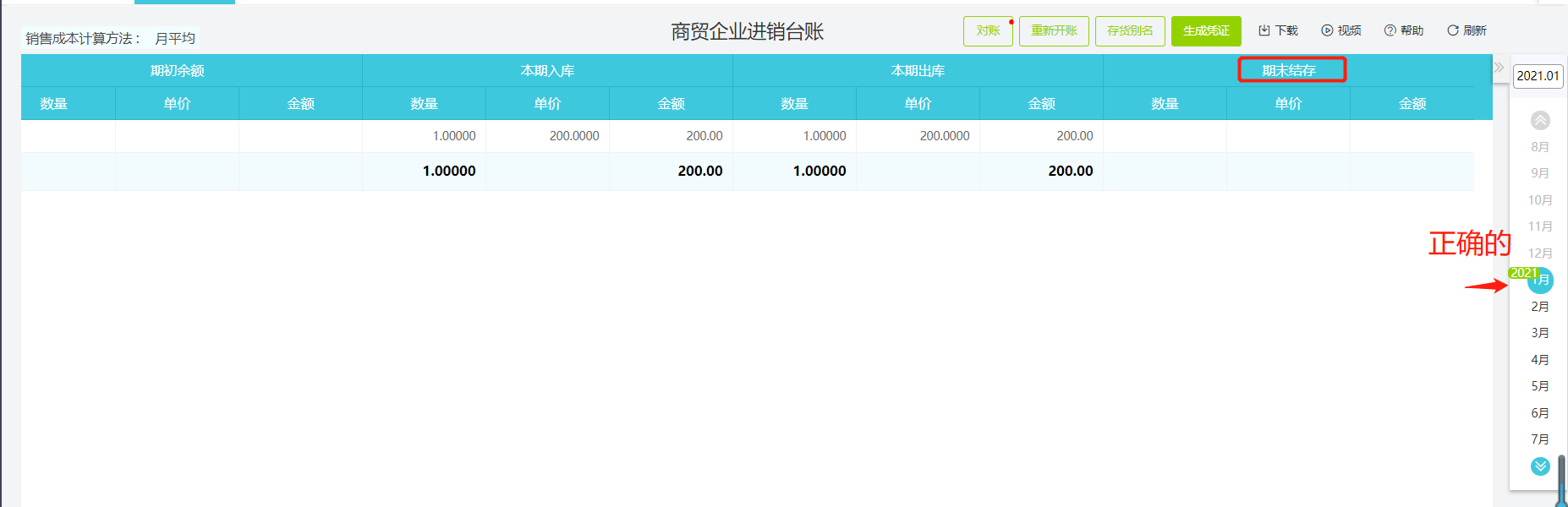The height and width of the screenshot is (507, 1568).
Task: Click the 对账 reconcile button
Action: (988, 31)
